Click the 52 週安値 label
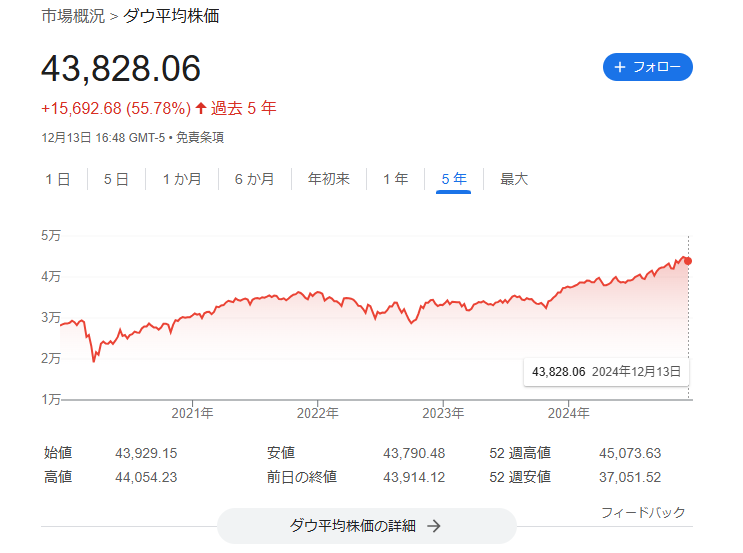The image size is (743, 553). [520, 477]
